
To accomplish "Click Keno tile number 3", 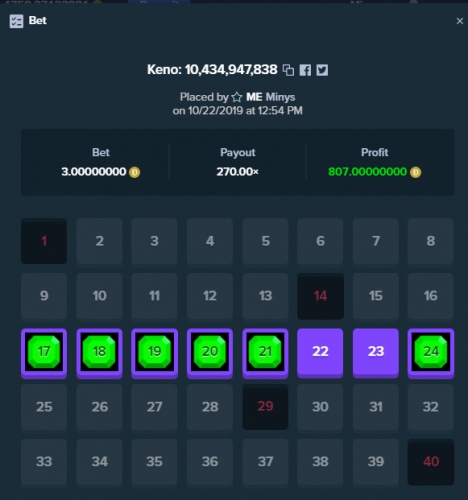I will coord(154,241).
